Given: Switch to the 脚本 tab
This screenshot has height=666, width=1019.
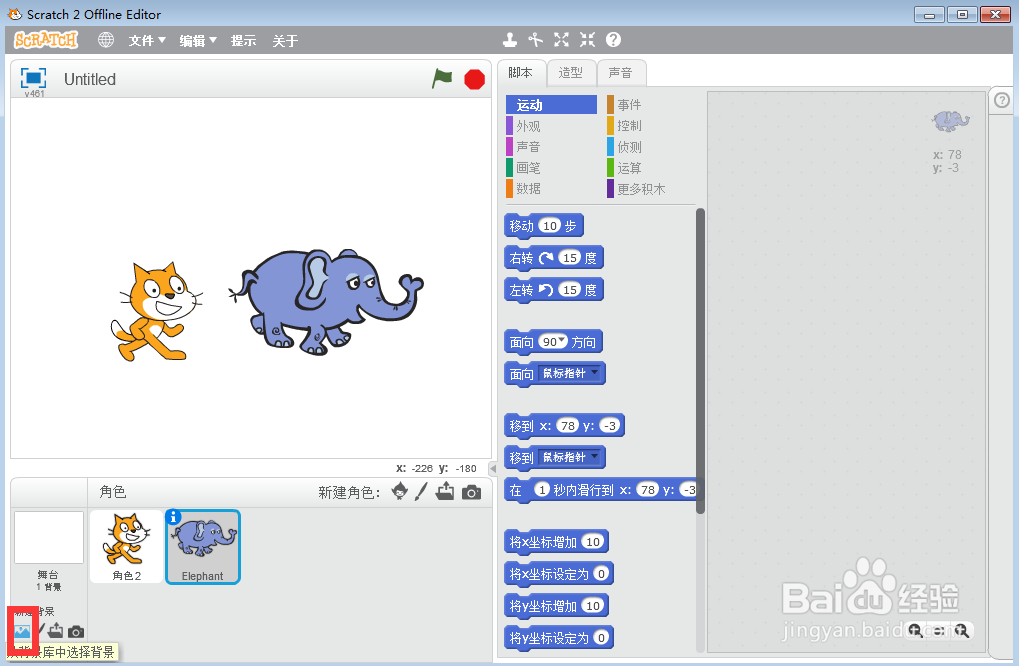Looking at the screenshot, I should 521,73.
